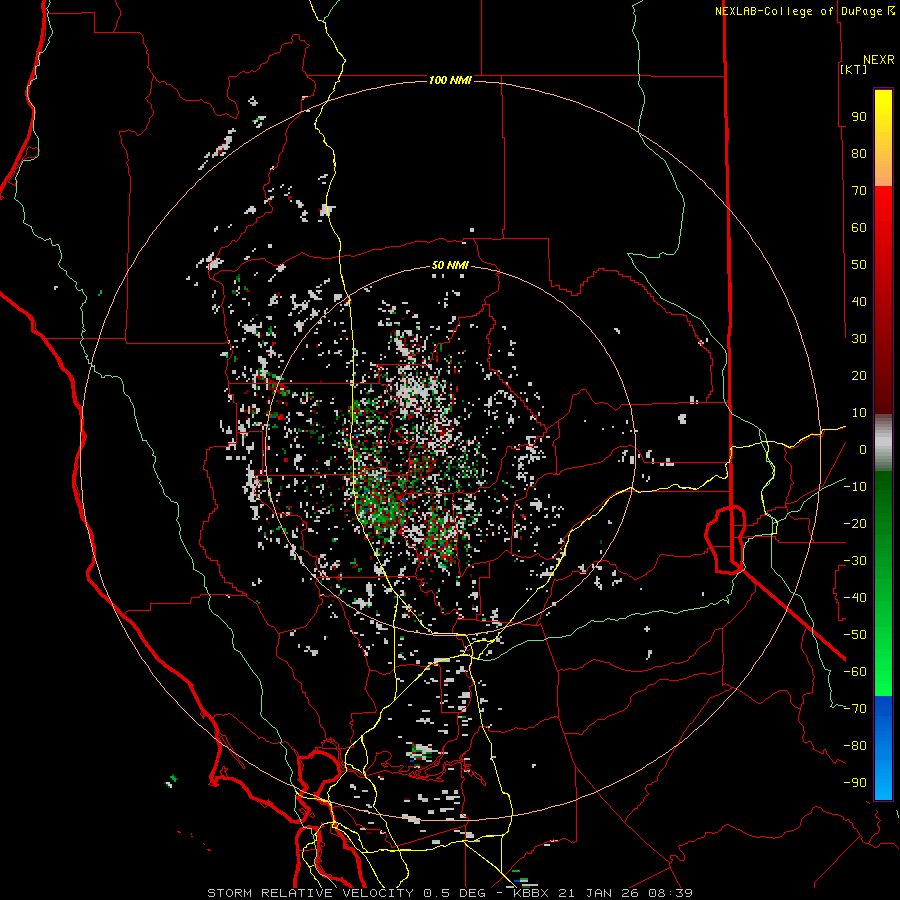The width and height of the screenshot is (900, 900).
Task: Click the 40 value on velocity scale
Action: 859,301
